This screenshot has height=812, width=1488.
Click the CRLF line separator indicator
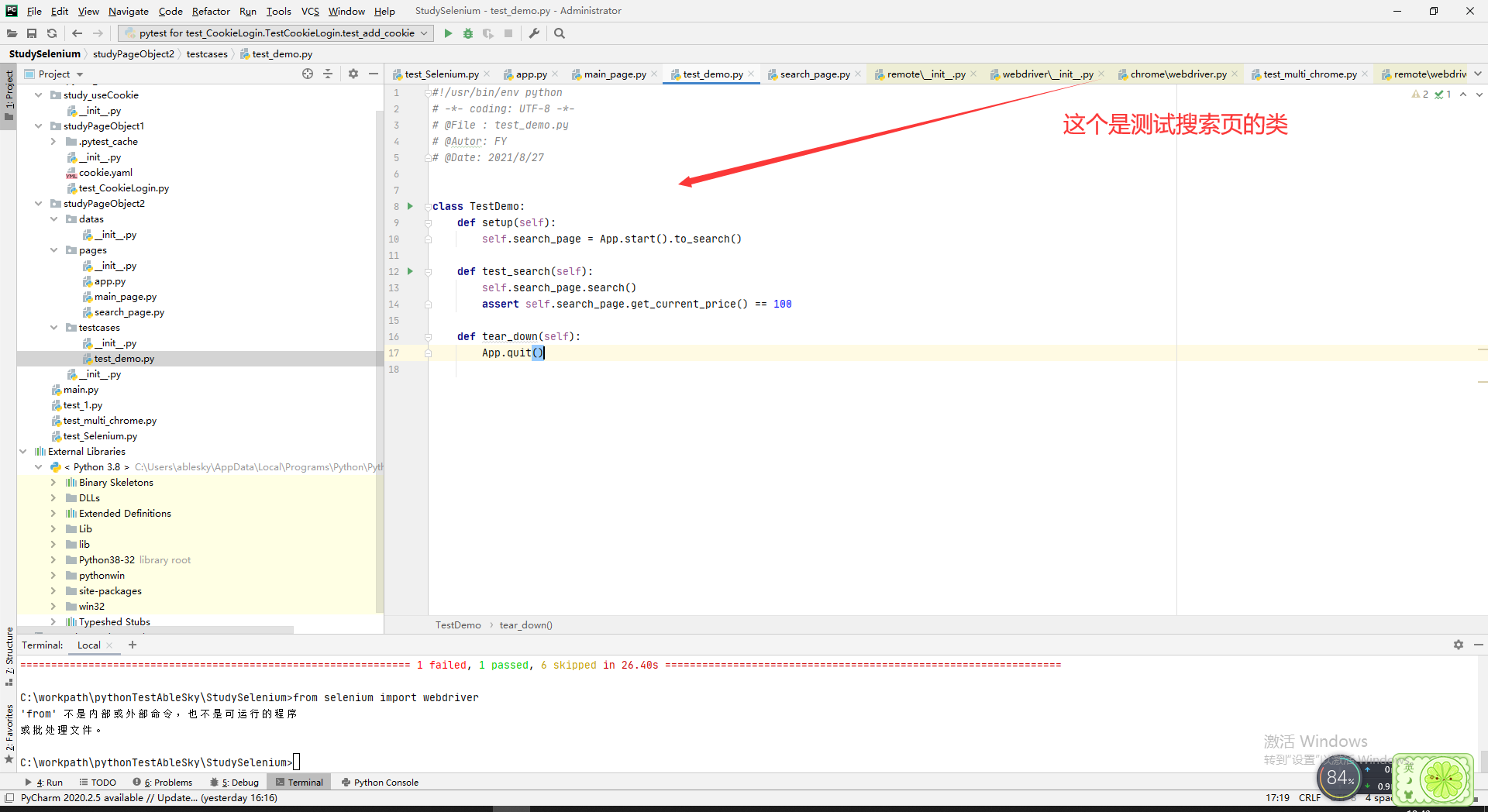coord(1310,798)
